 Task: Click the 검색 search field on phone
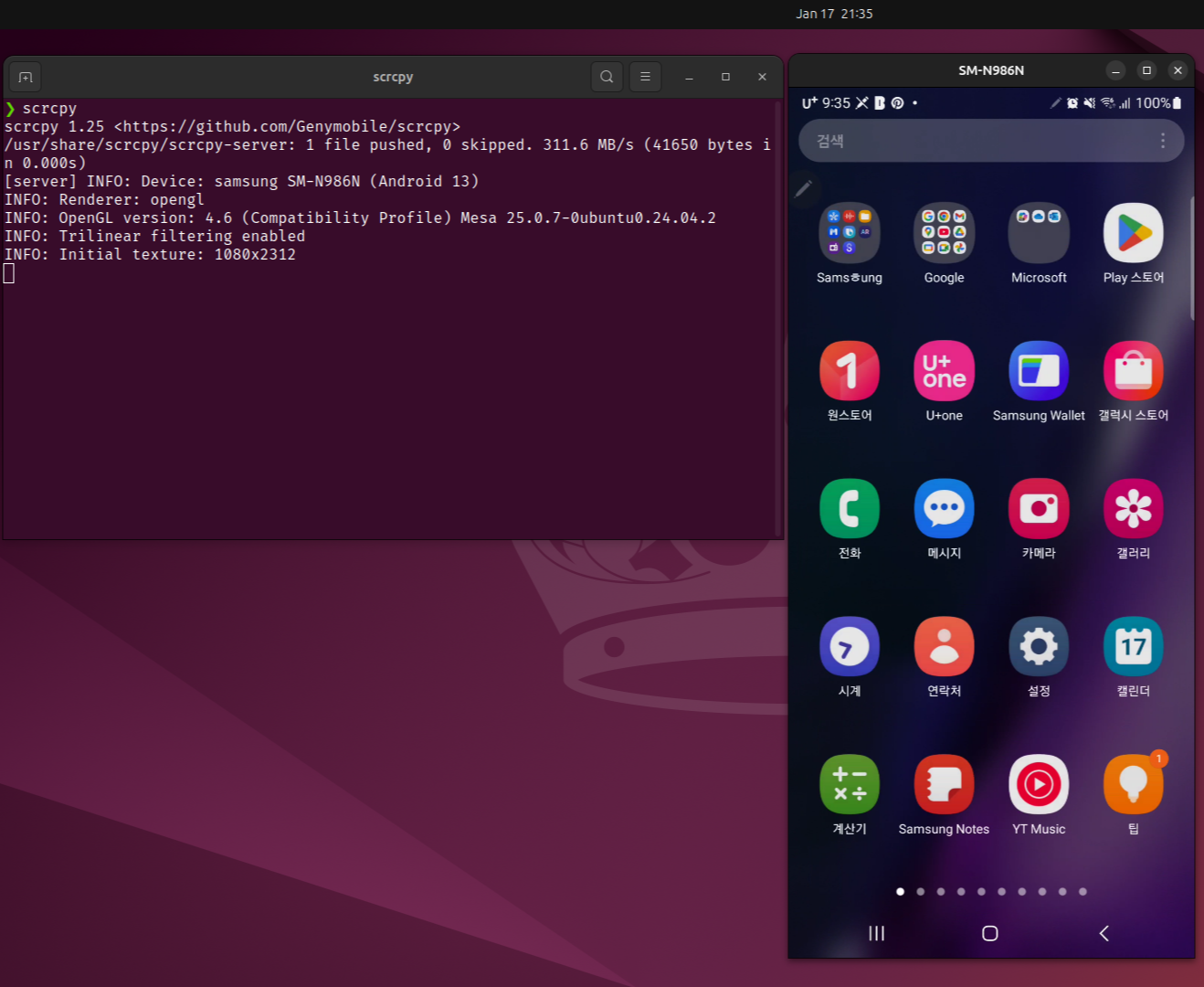pyautogui.click(x=991, y=141)
